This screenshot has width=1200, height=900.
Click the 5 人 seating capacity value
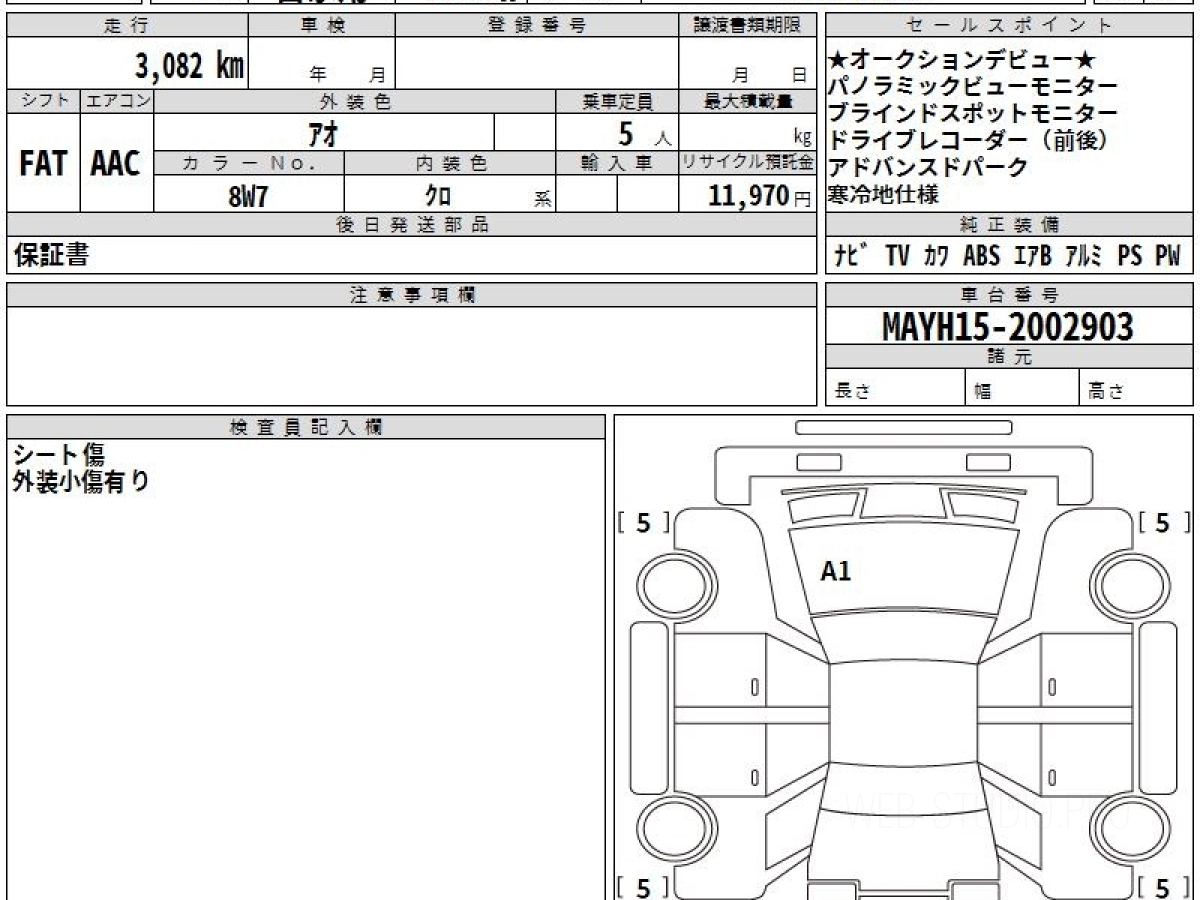point(644,133)
